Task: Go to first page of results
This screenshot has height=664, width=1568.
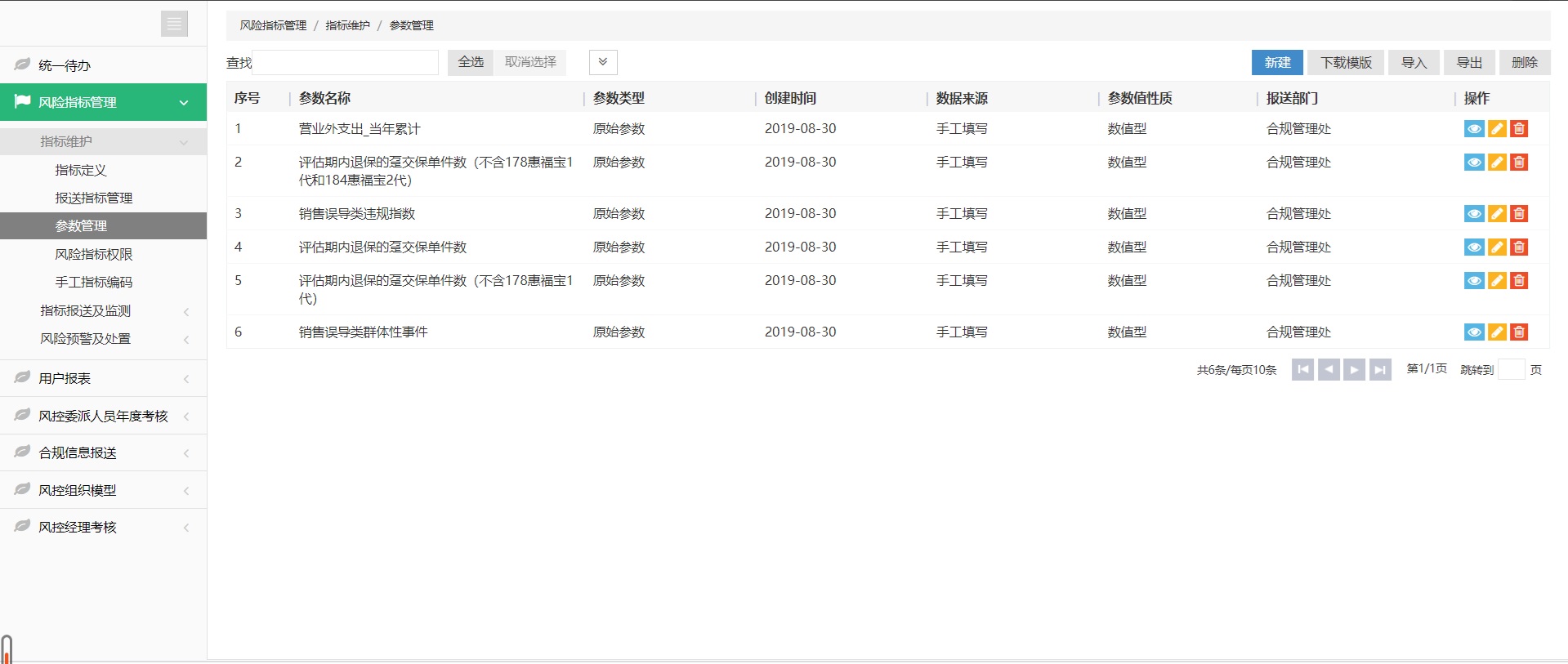Action: [x=1303, y=370]
